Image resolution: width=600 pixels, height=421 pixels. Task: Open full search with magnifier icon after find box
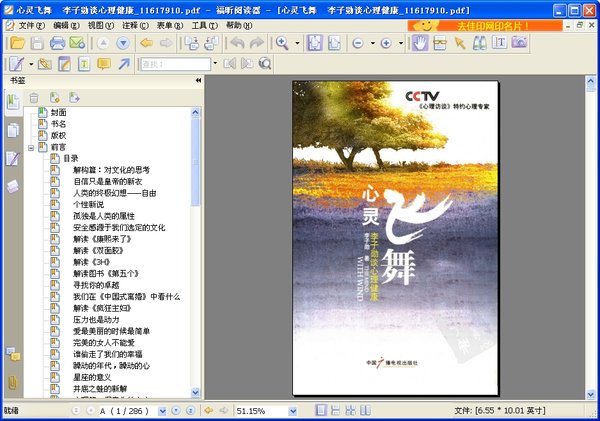click(265, 64)
